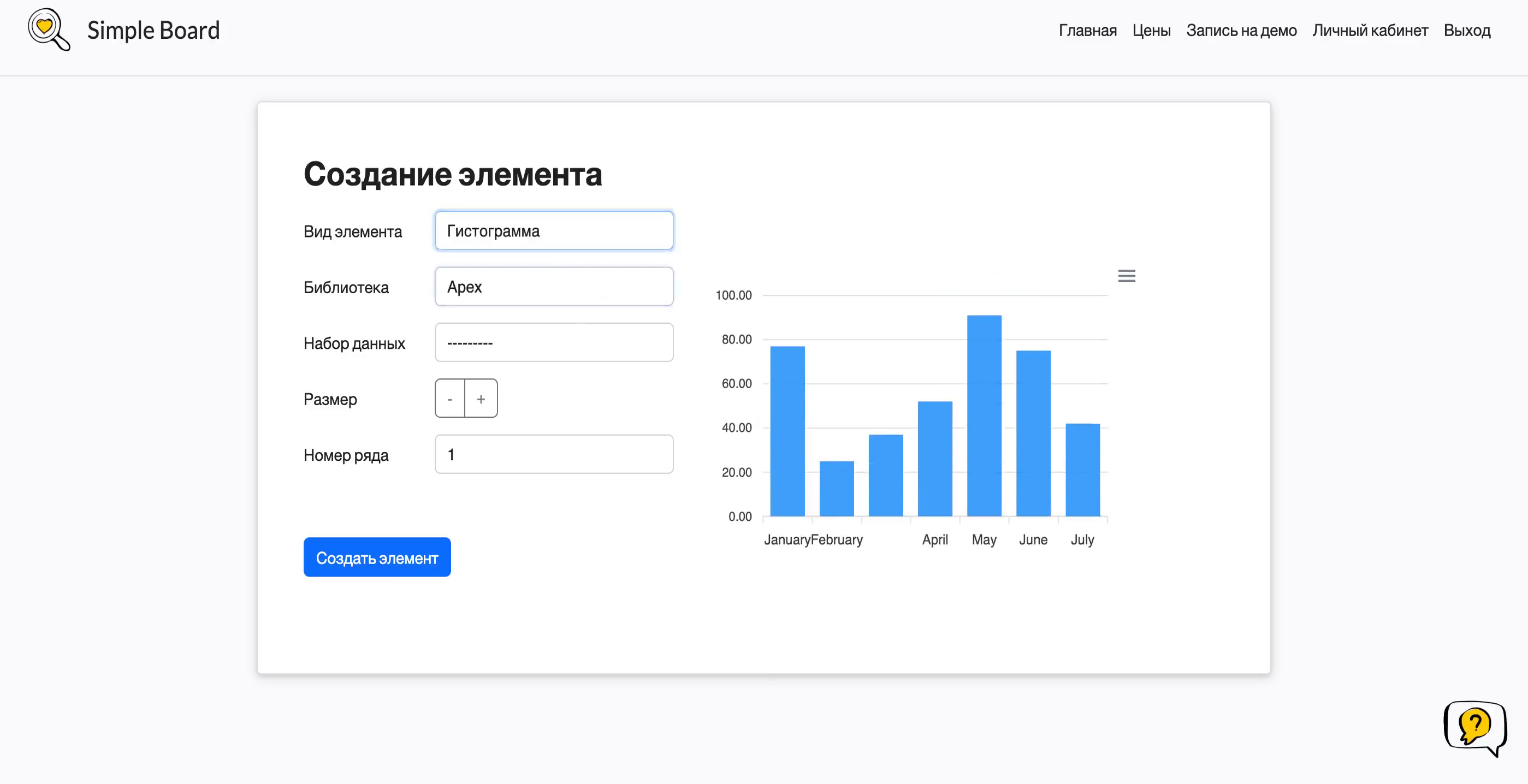This screenshot has height=784, width=1528.
Task: Click the unlabeled third chart bar
Action: pyautogui.click(x=886, y=476)
